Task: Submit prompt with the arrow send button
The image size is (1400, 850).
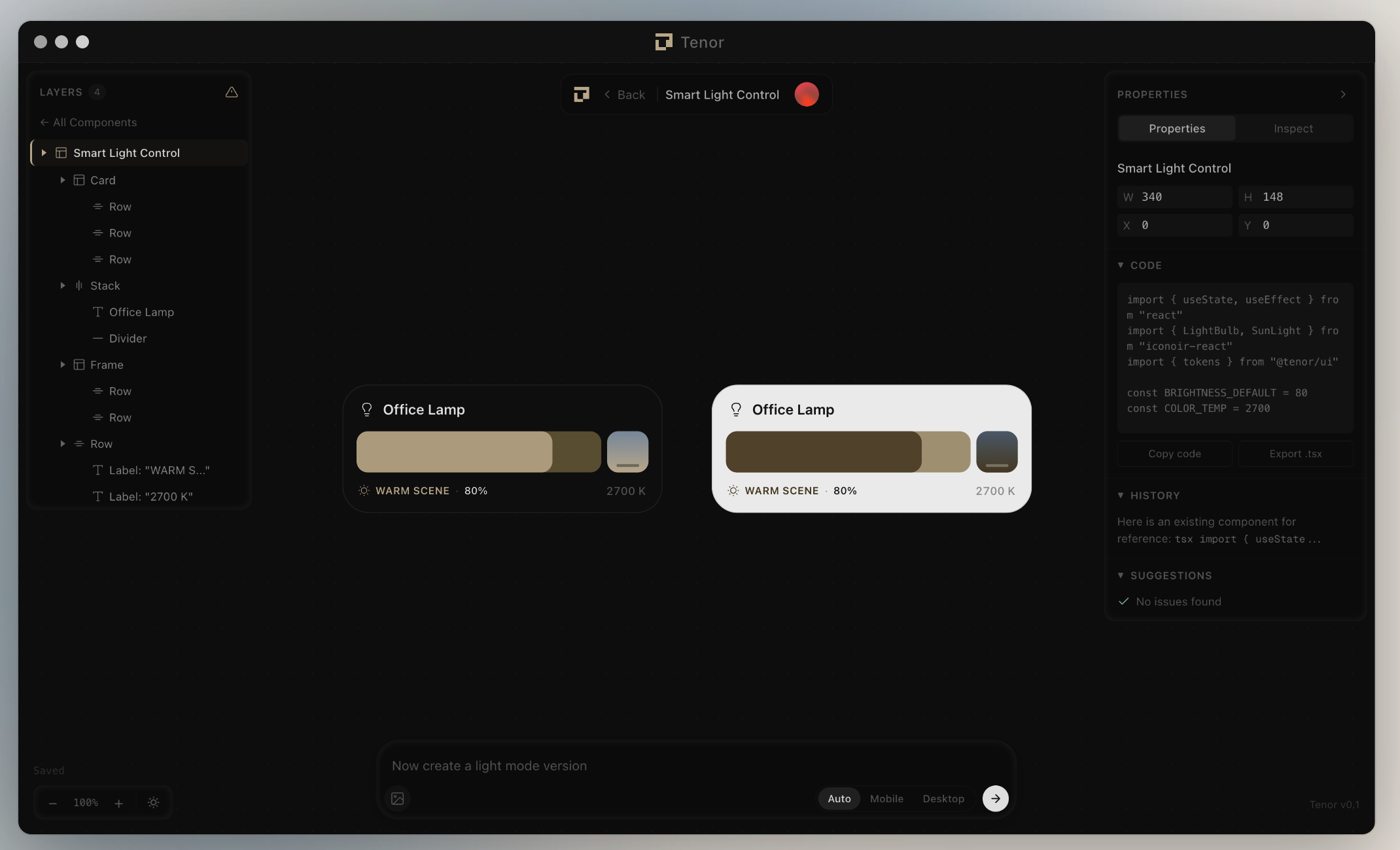Action: pos(995,798)
